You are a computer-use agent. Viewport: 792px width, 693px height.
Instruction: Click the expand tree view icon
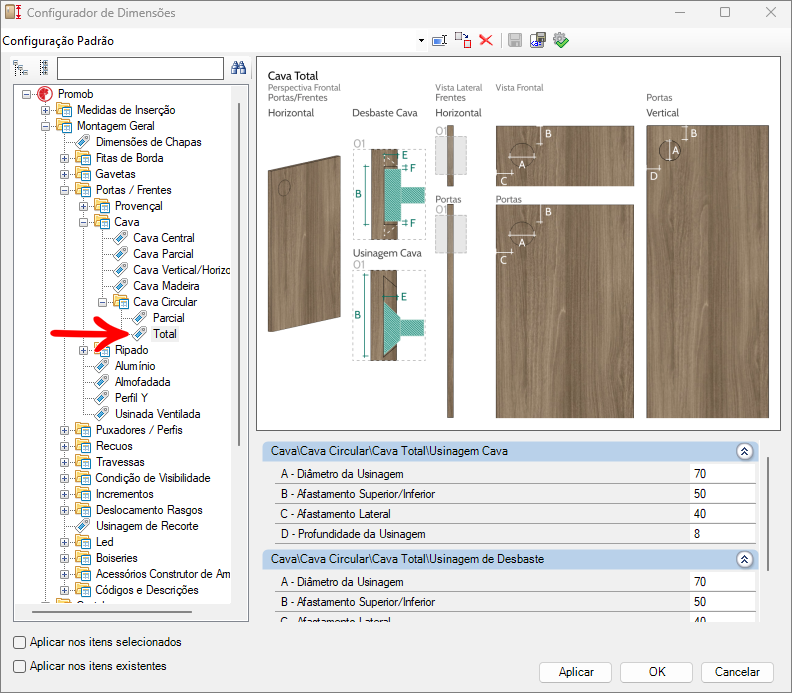(20, 68)
